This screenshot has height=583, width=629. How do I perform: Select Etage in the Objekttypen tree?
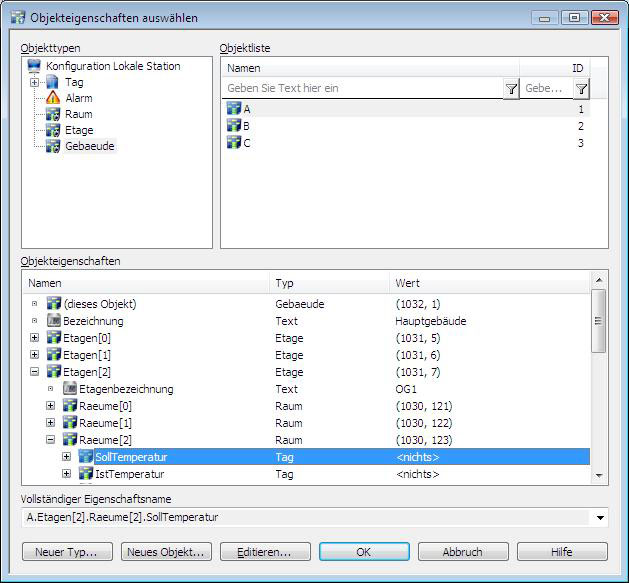pyautogui.click(x=79, y=130)
